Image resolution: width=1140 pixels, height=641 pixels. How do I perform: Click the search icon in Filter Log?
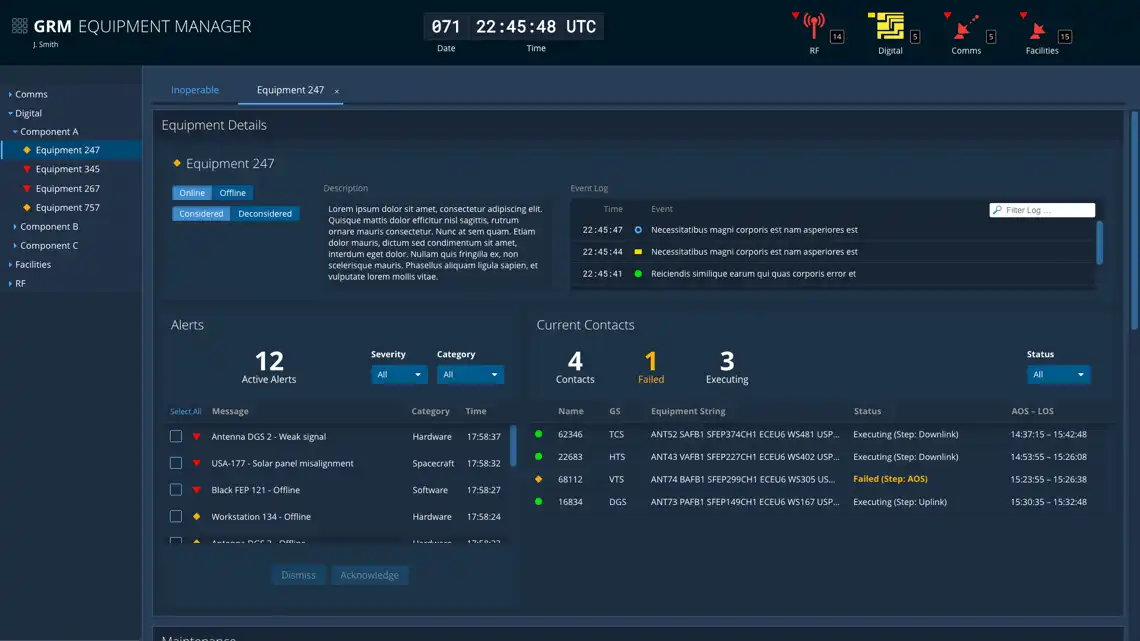(998, 210)
